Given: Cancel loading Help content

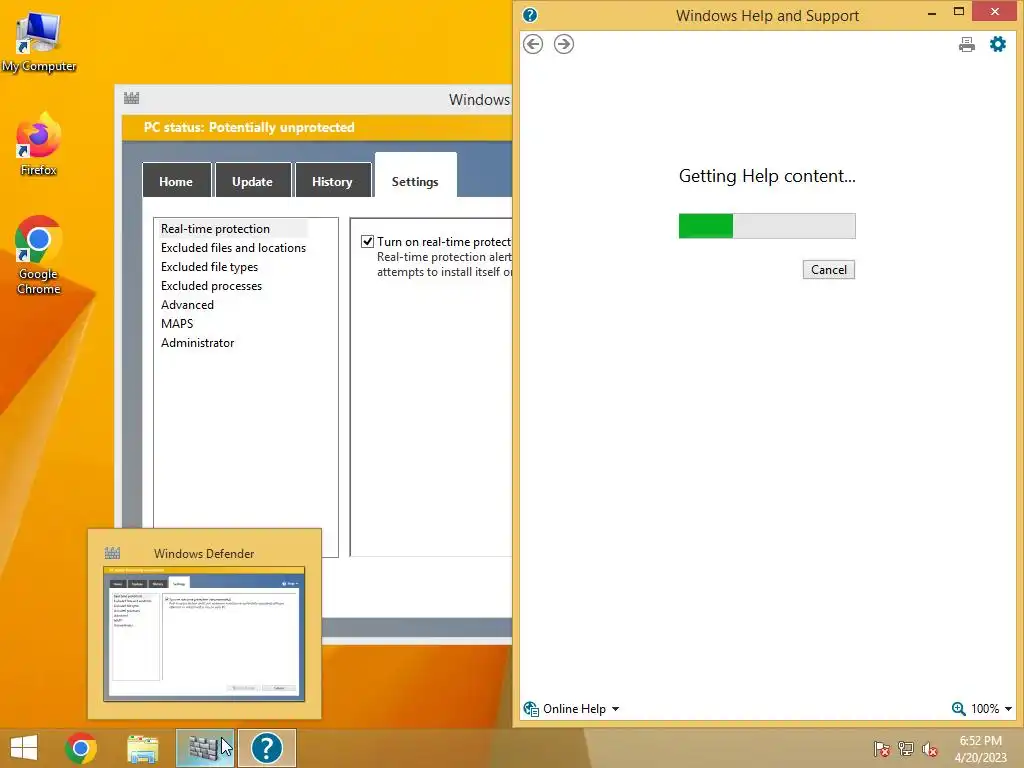Looking at the screenshot, I should click(829, 270).
